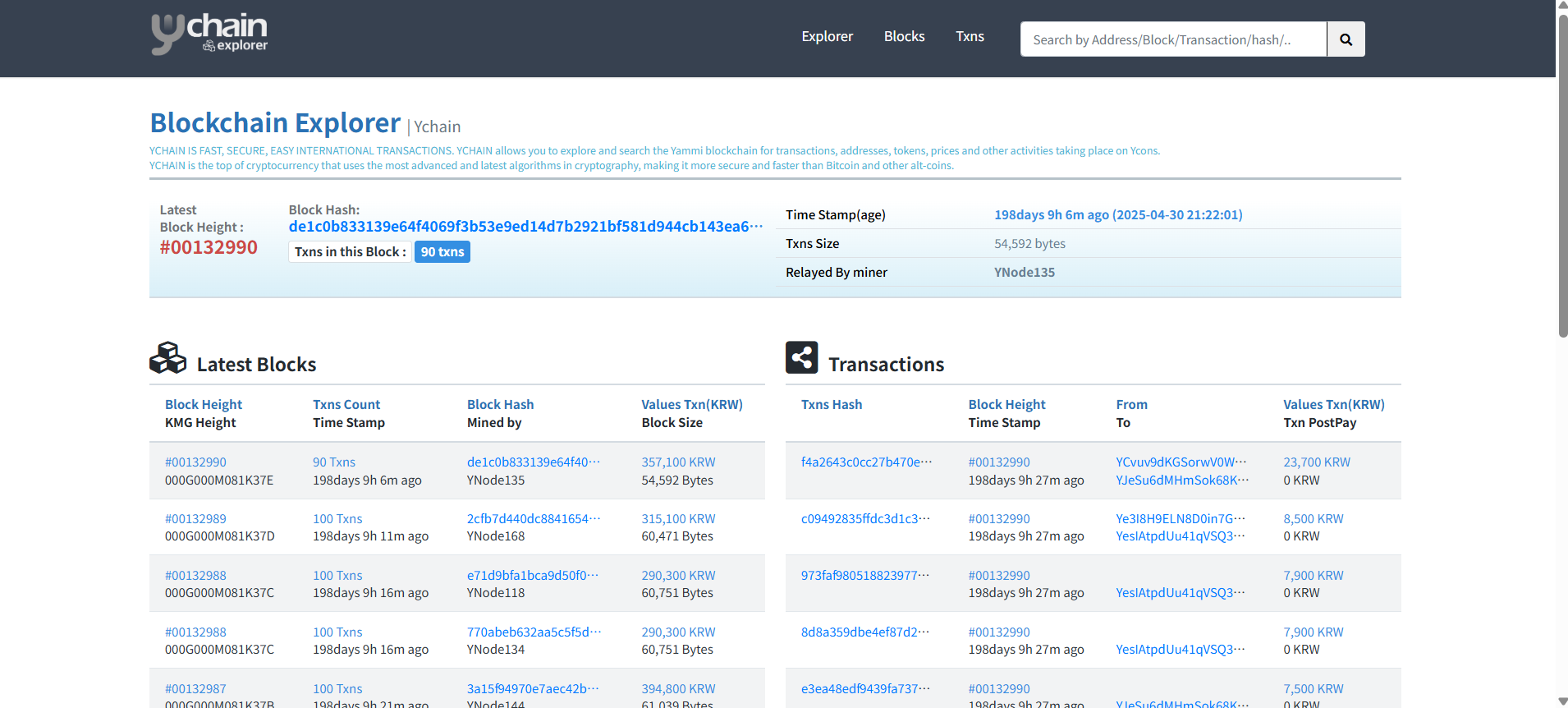
Task: Open transaction hash f4a2643c0cc27b470e
Action: (866, 462)
